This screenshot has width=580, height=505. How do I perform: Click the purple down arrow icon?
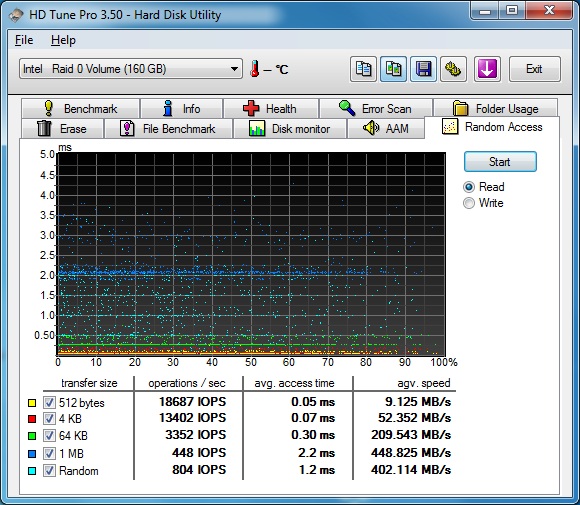point(487,69)
